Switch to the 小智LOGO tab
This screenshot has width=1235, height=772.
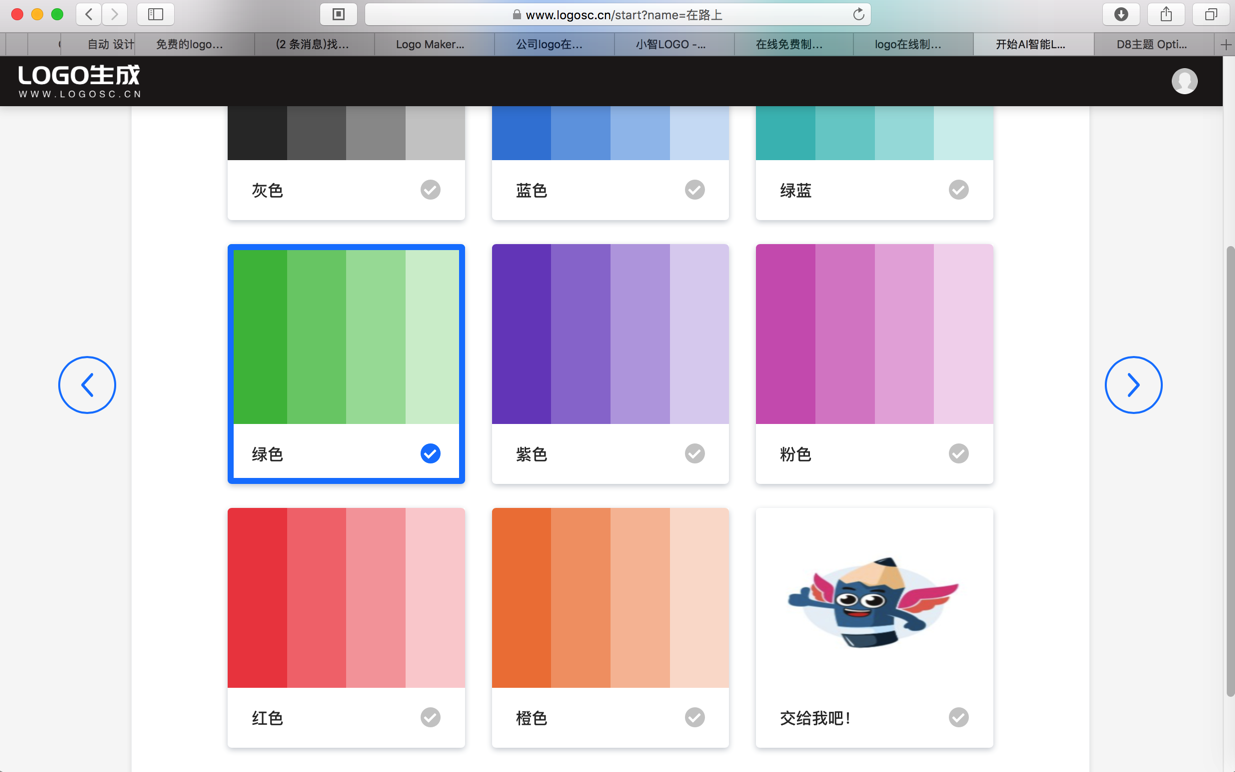click(674, 44)
